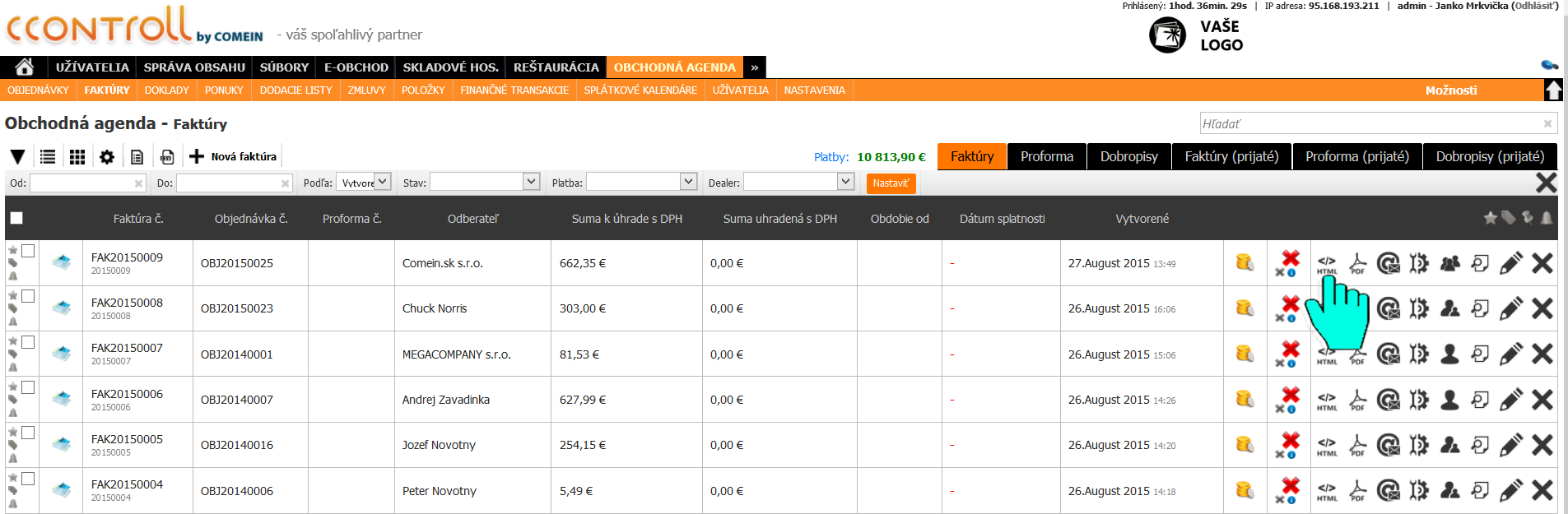Viewport: 1568px width, 514px height.
Task: Delete invoice FAK20150005 using X icon
Action: 1542,445
